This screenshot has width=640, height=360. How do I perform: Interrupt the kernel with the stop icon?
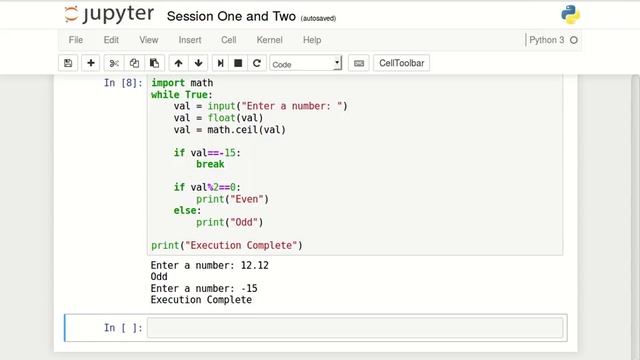tap(238, 63)
